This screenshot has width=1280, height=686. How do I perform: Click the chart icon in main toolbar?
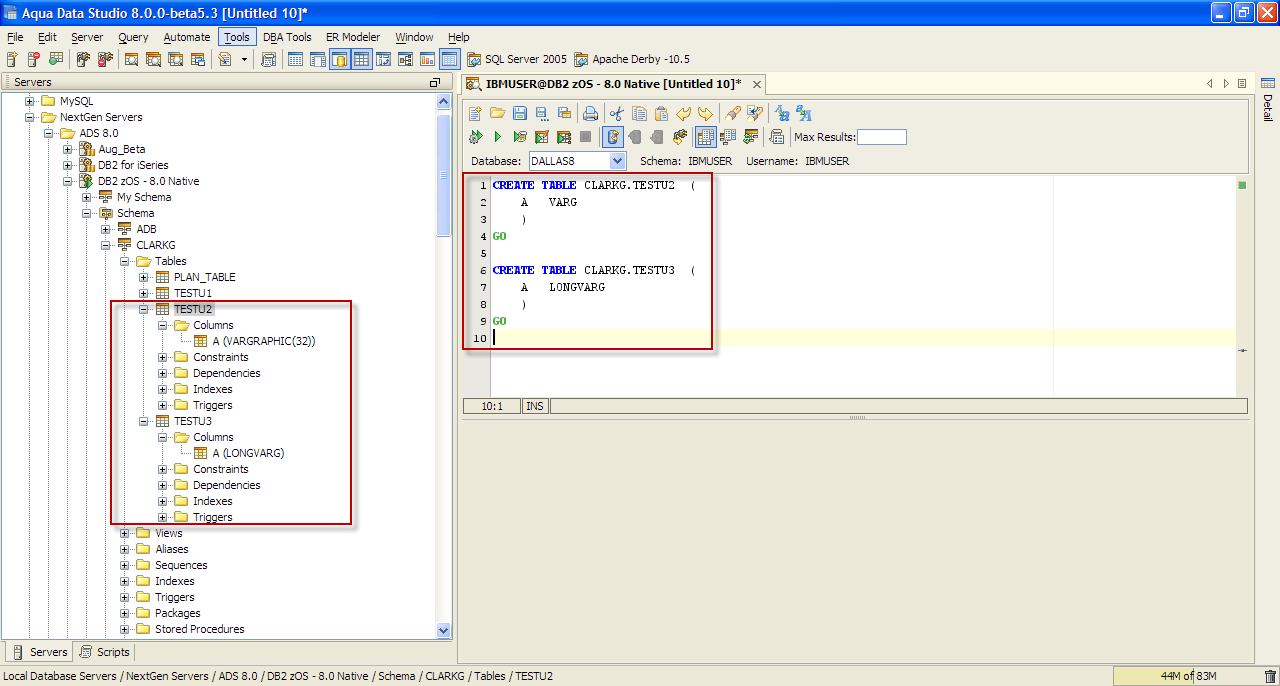coord(427,60)
